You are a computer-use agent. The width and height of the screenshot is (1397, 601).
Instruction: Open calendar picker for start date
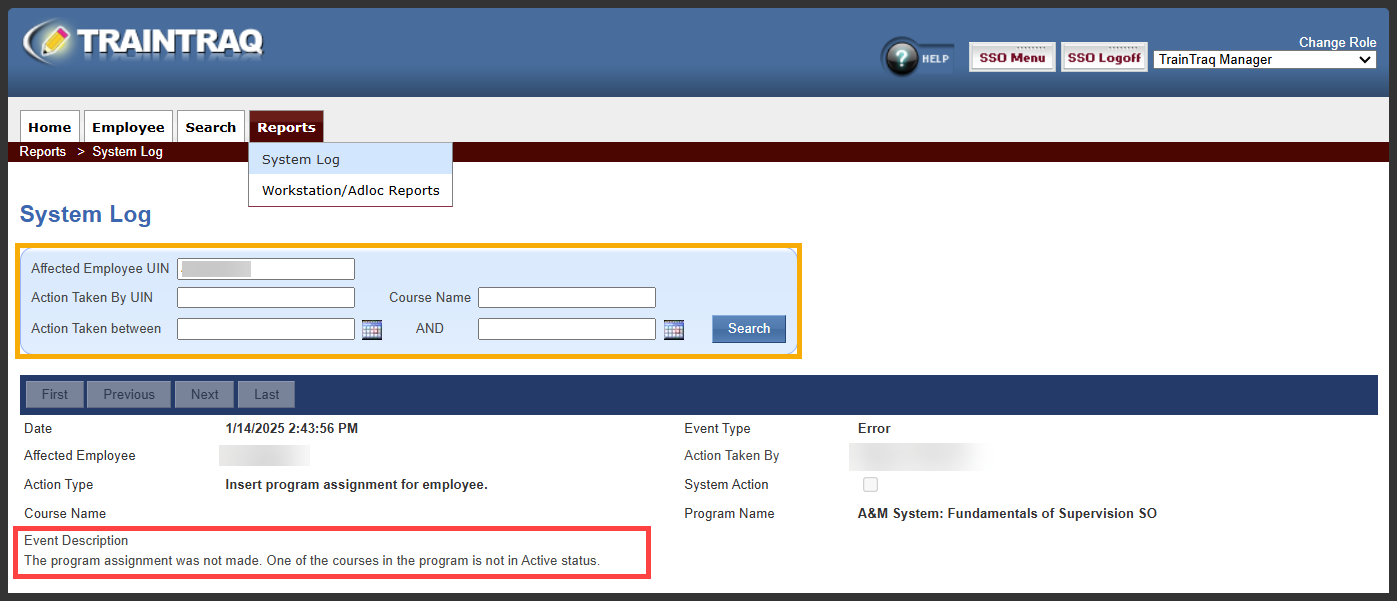point(372,329)
